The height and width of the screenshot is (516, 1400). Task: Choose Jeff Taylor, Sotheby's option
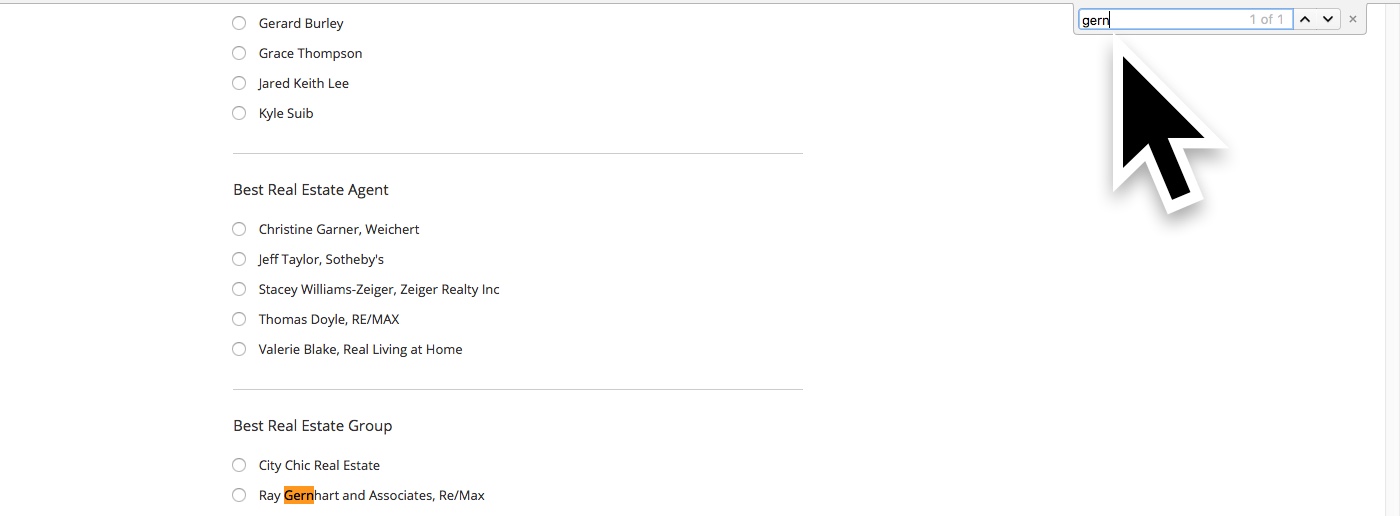239,259
